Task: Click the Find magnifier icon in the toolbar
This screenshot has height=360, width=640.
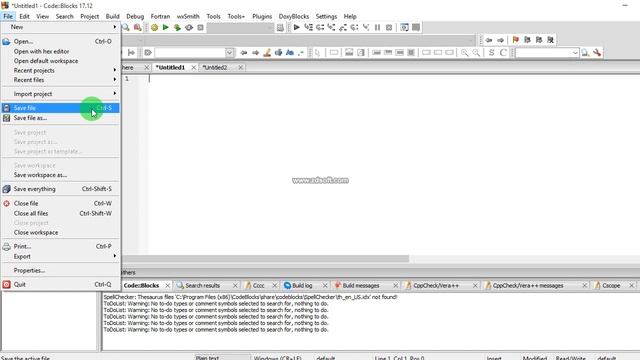Action: (126, 27)
